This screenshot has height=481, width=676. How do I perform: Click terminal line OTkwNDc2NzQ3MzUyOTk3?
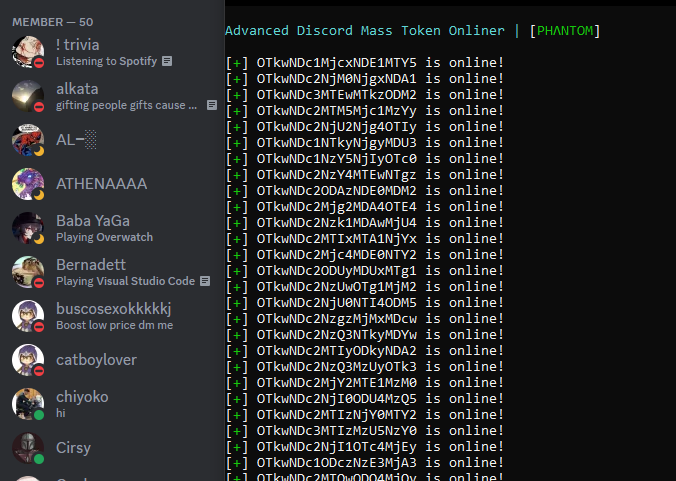tap(365, 366)
